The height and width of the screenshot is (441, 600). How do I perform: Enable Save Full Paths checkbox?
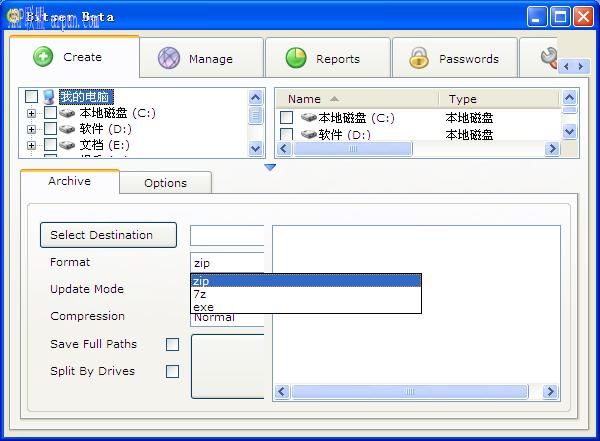point(173,344)
